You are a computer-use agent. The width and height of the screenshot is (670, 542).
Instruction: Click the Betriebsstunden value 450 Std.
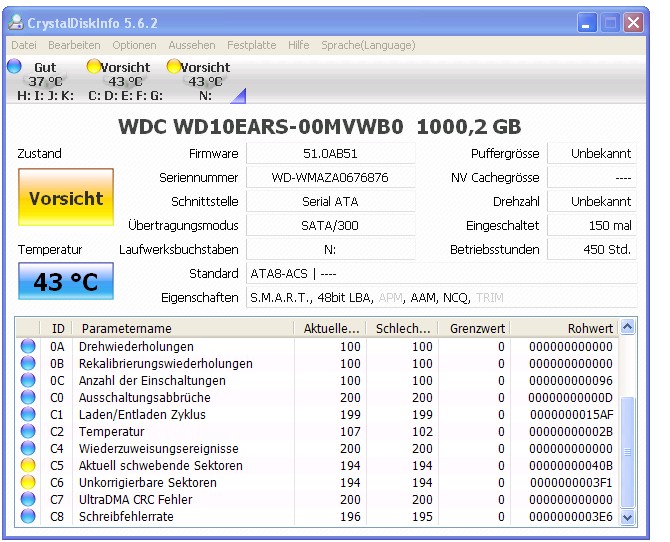click(592, 249)
